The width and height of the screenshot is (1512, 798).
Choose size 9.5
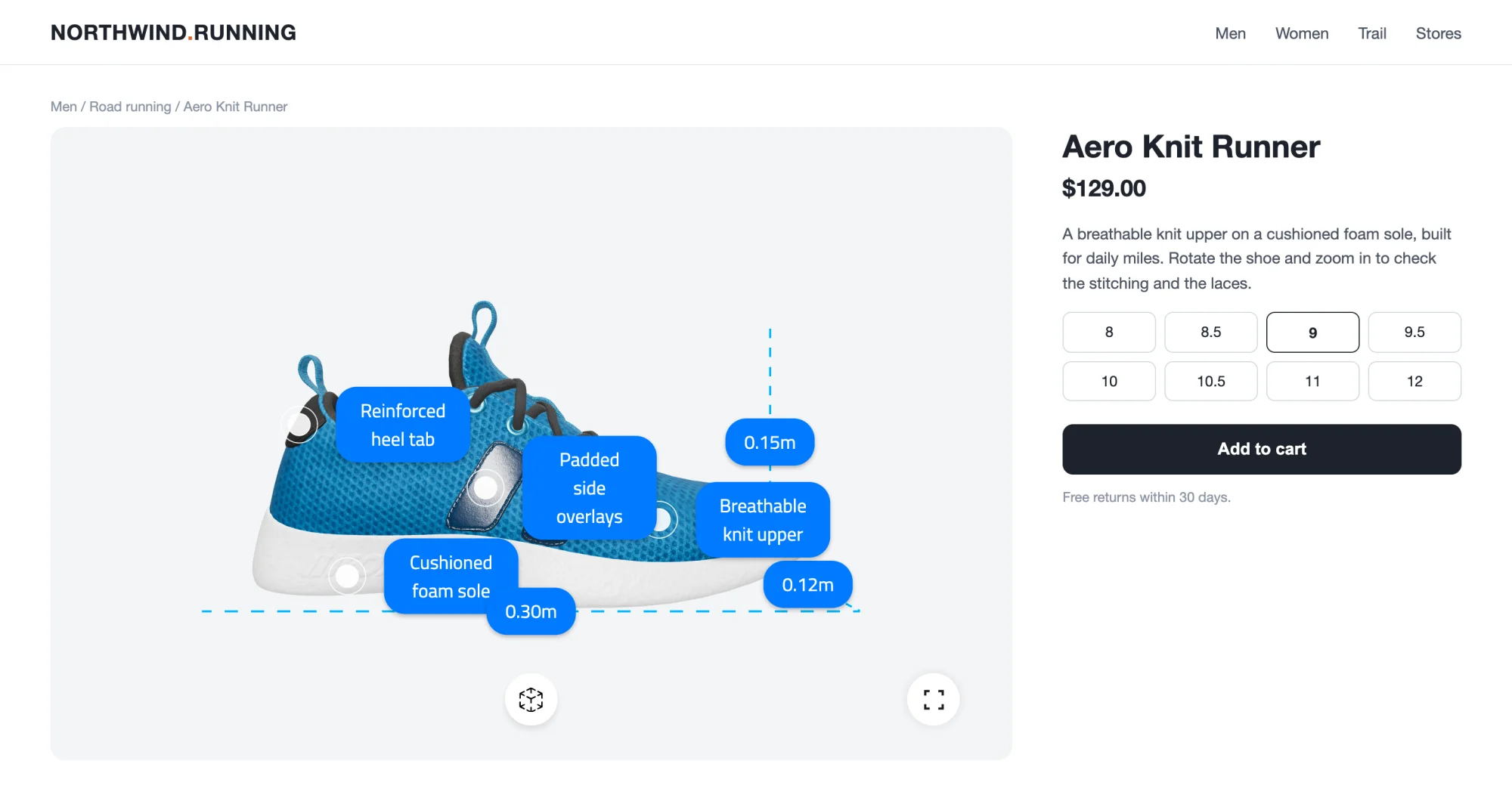(x=1414, y=332)
